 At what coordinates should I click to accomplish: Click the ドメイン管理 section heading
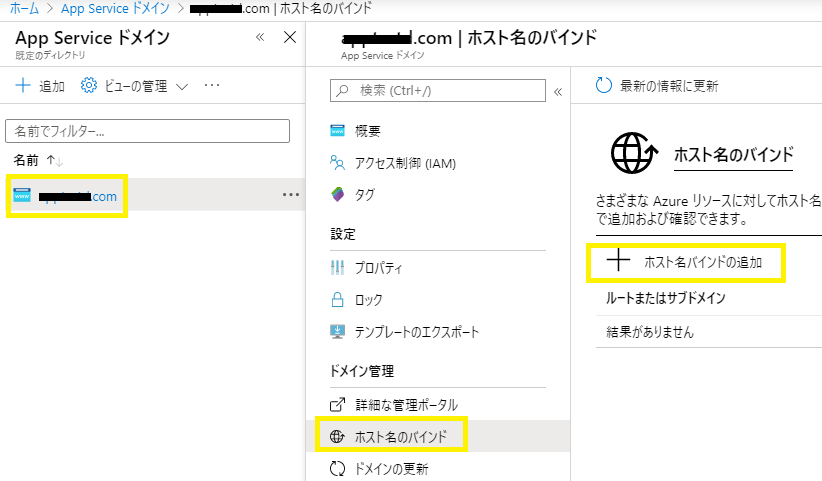tap(362, 371)
